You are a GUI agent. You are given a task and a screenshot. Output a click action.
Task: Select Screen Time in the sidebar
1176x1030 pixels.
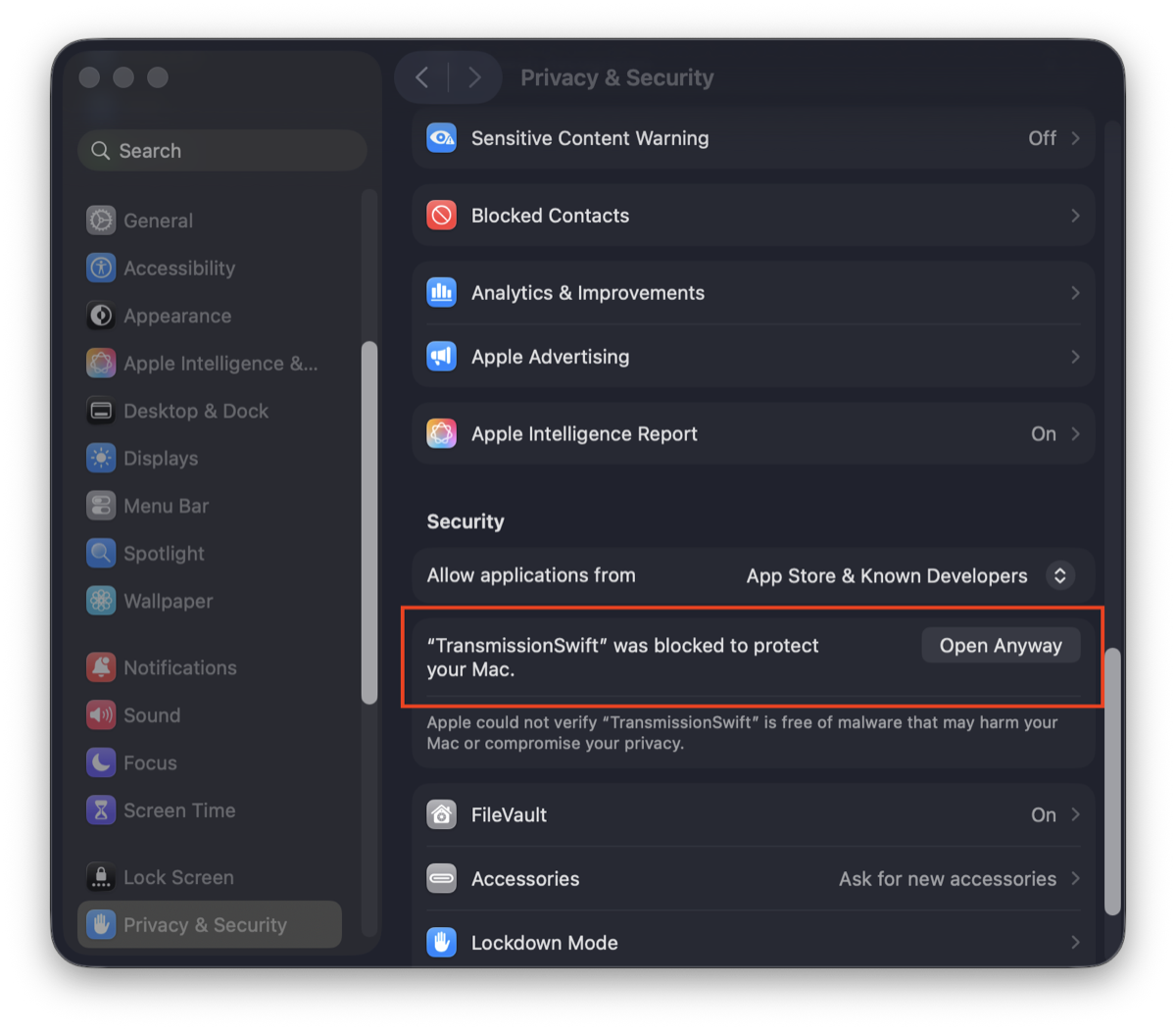pyautogui.click(x=210, y=810)
